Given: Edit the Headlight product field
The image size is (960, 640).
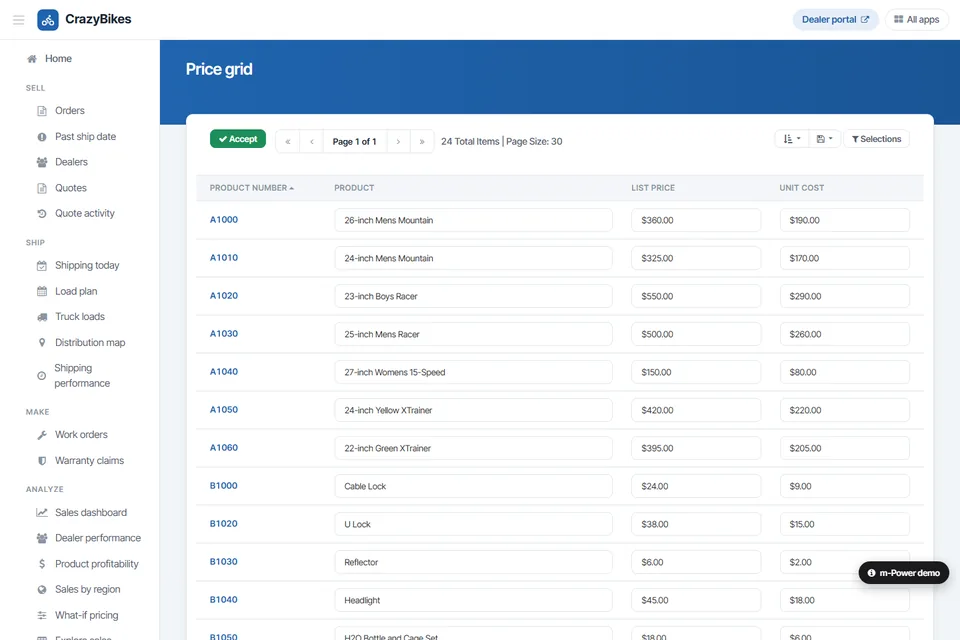Looking at the screenshot, I should point(473,600).
